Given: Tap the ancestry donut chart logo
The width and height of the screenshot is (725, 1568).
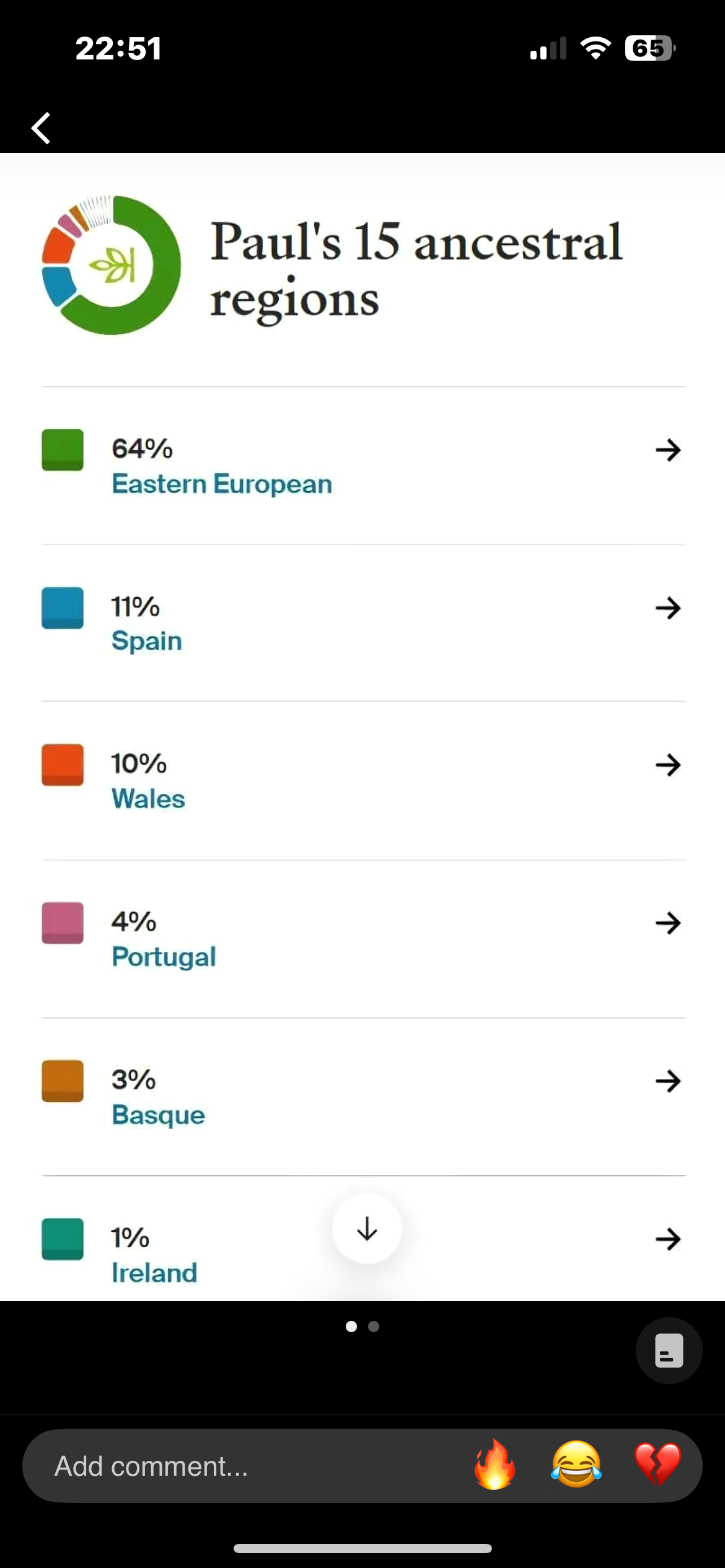Looking at the screenshot, I should (x=112, y=265).
